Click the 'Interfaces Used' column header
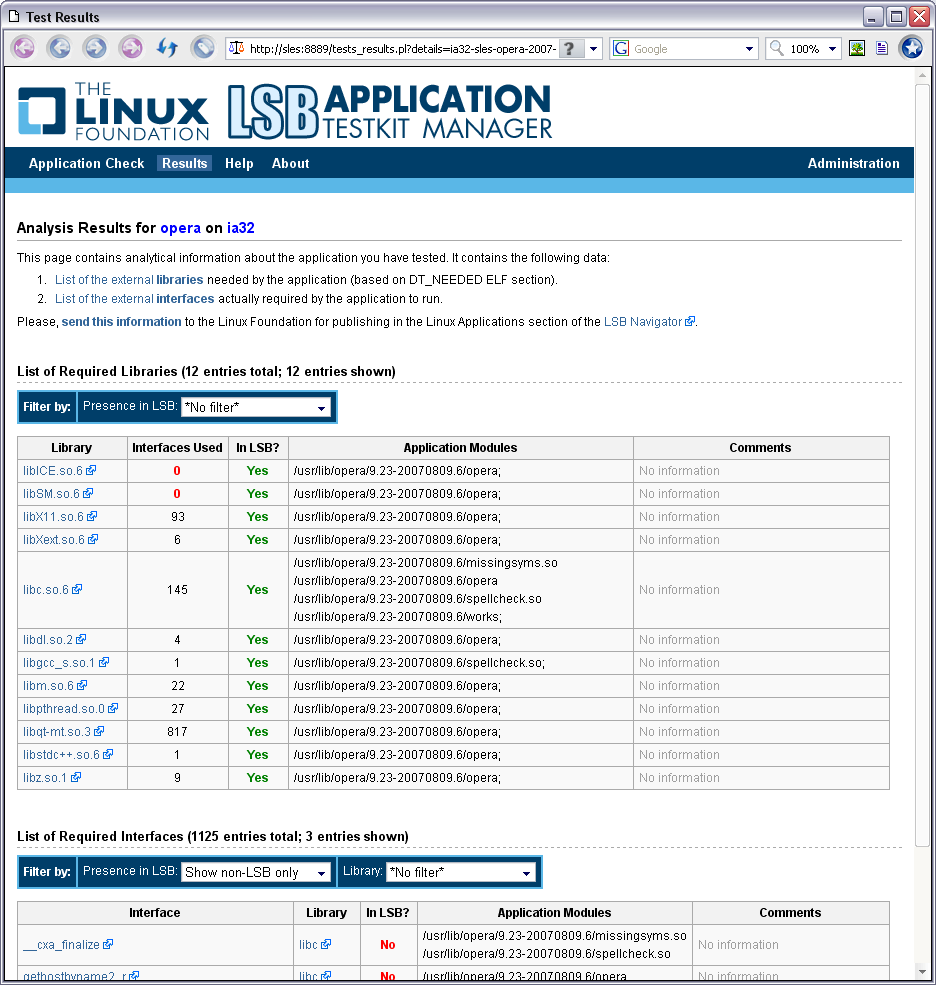 [177, 447]
